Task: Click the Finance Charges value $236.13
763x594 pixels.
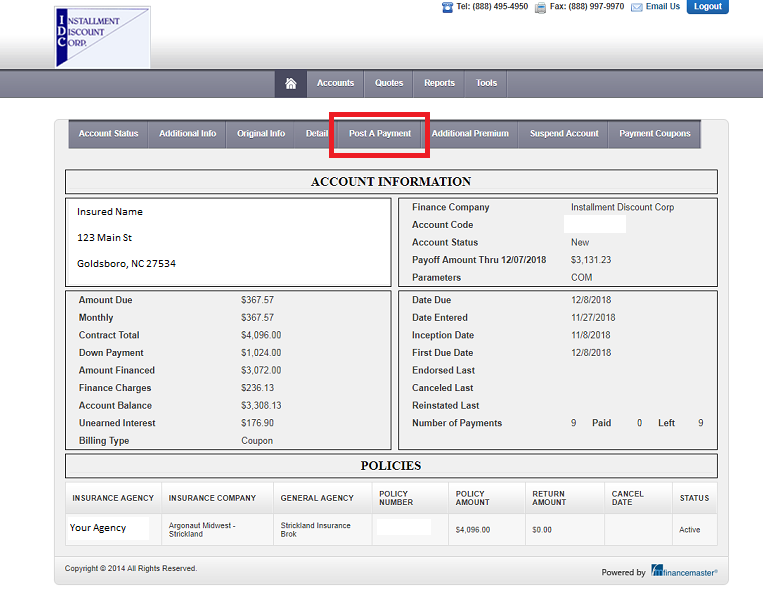Action: click(257, 388)
